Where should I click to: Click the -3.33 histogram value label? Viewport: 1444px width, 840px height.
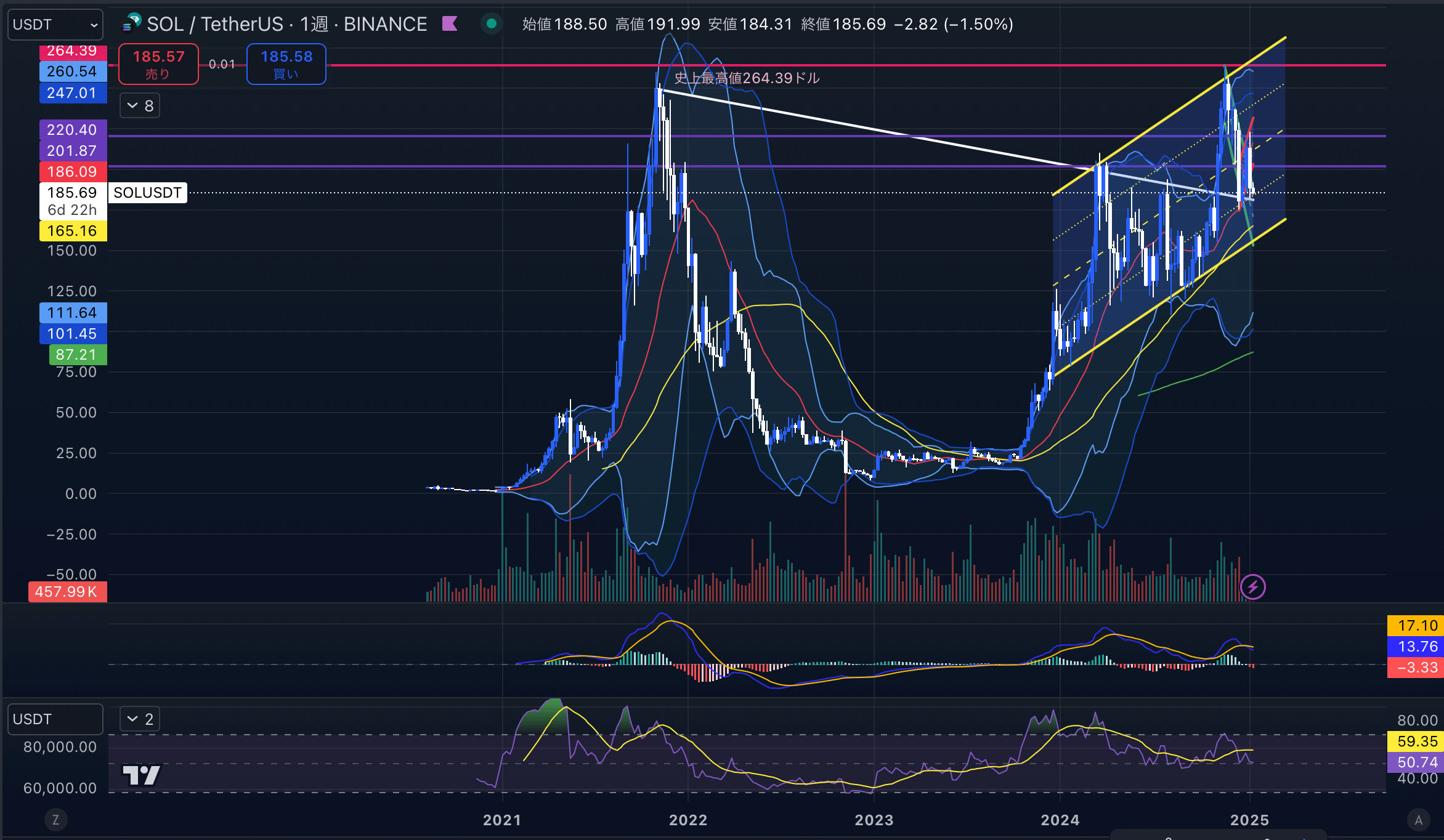coord(1416,668)
